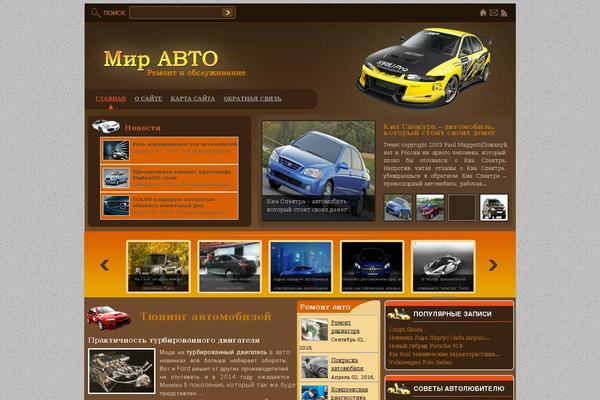
Task: Open Практичность турбированного двигателя article
Action: (174, 340)
